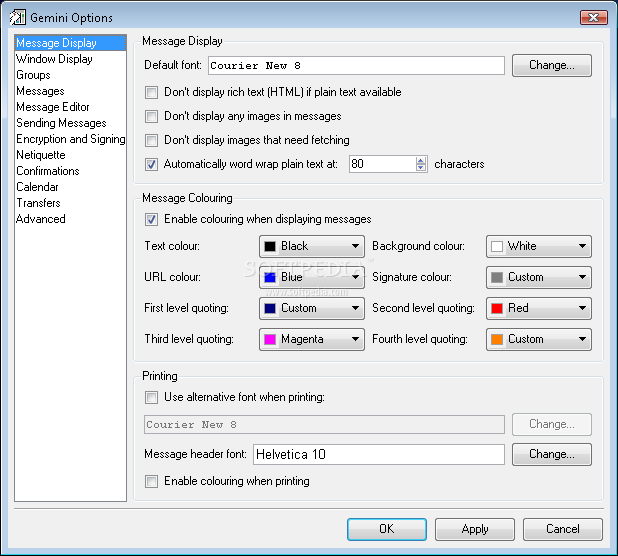
Task: Apply the option changes
Action: 475,529
